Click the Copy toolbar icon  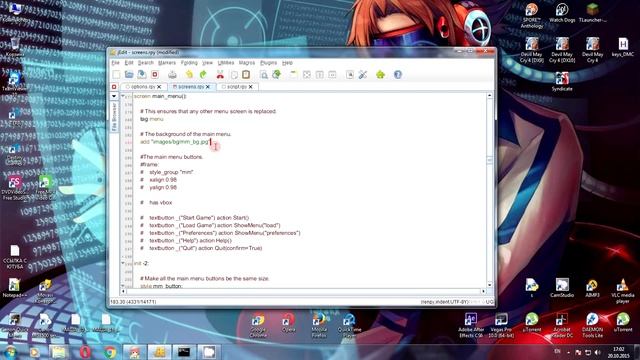point(234,75)
